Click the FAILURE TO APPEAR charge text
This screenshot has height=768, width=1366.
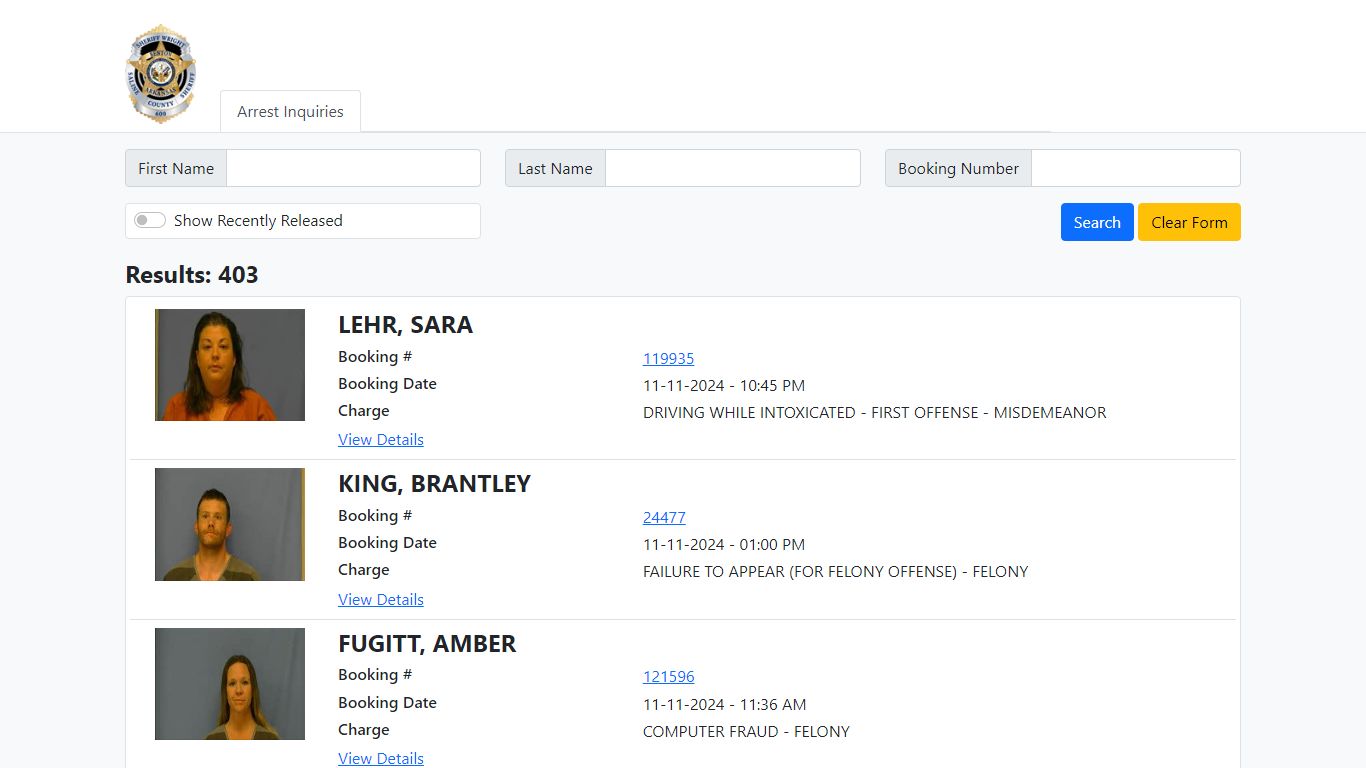point(835,571)
